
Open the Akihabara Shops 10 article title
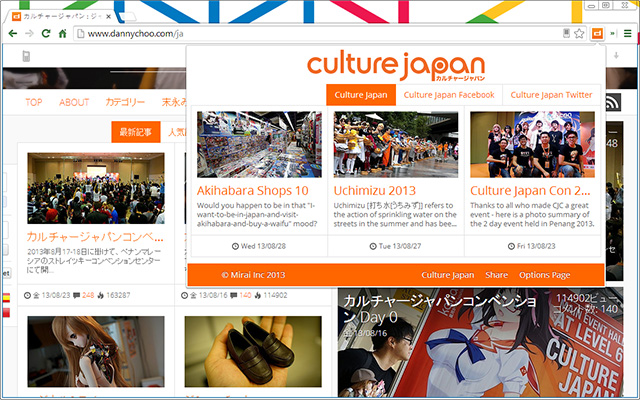tap(253, 191)
